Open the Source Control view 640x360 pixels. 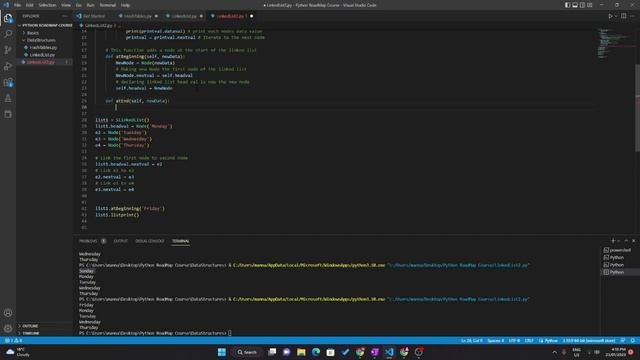[8, 50]
